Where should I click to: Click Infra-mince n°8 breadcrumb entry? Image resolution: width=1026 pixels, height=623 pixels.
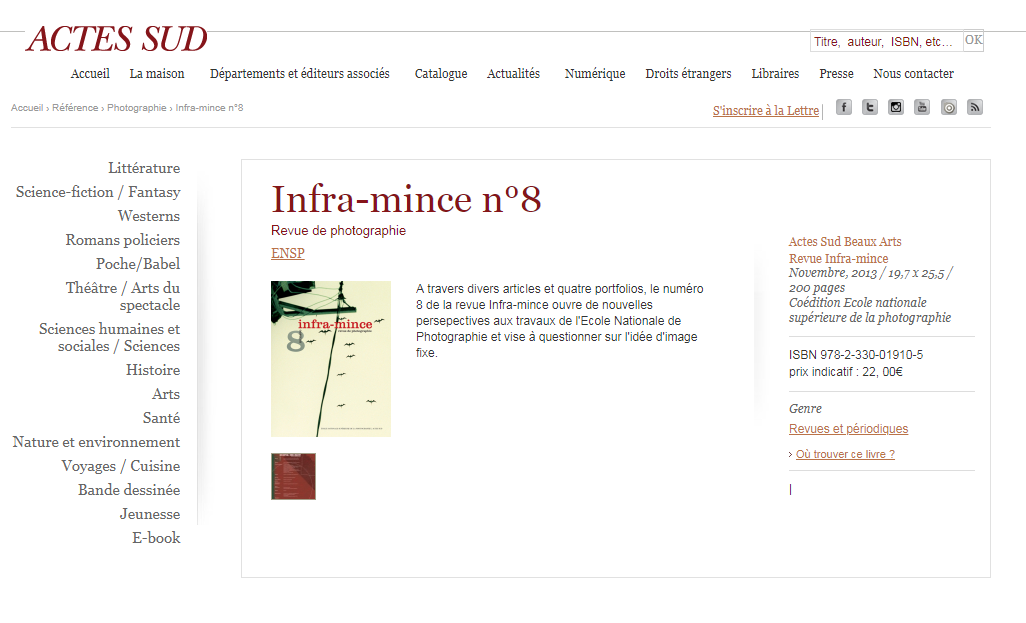[209, 108]
